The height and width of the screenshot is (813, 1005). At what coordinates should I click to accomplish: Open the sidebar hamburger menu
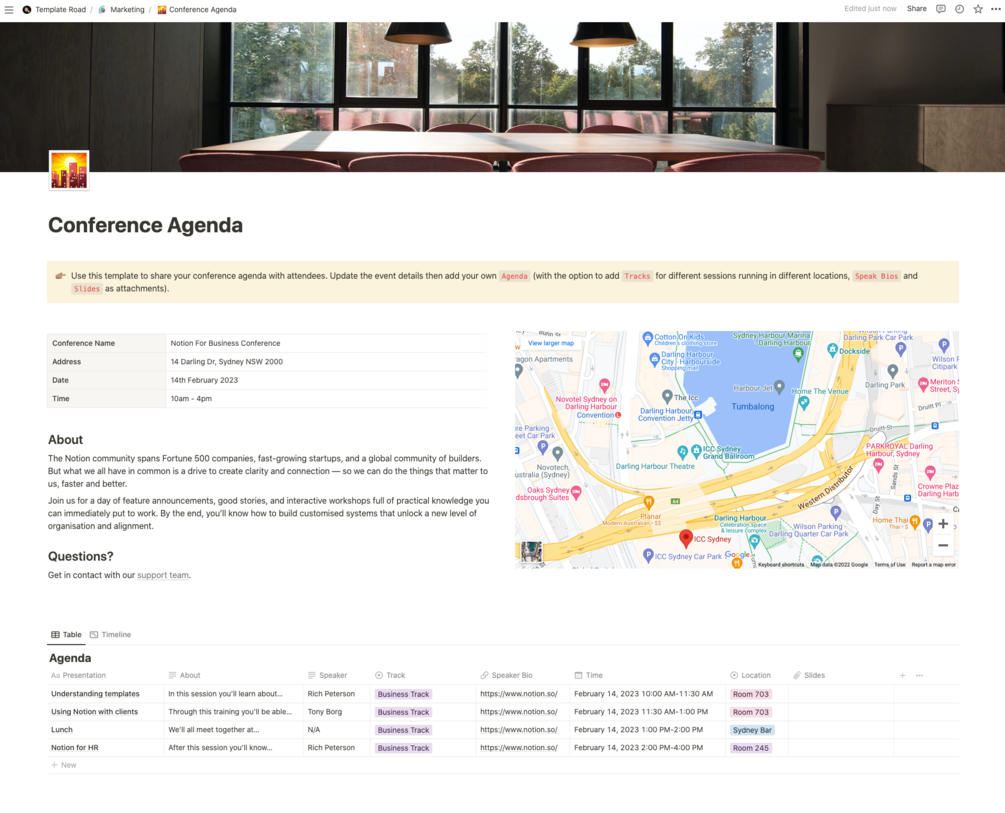pos(9,10)
